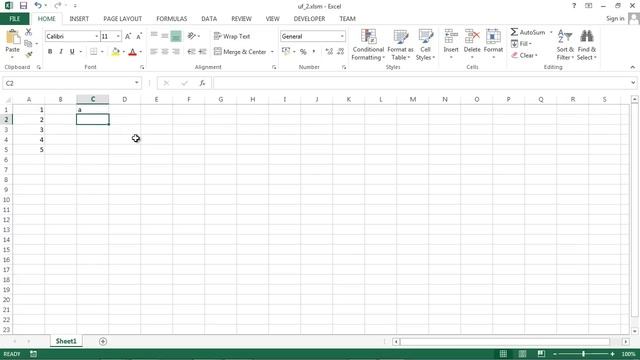Switch to the FORMULAS tab
This screenshot has height=360, width=640.
pyautogui.click(x=171, y=19)
